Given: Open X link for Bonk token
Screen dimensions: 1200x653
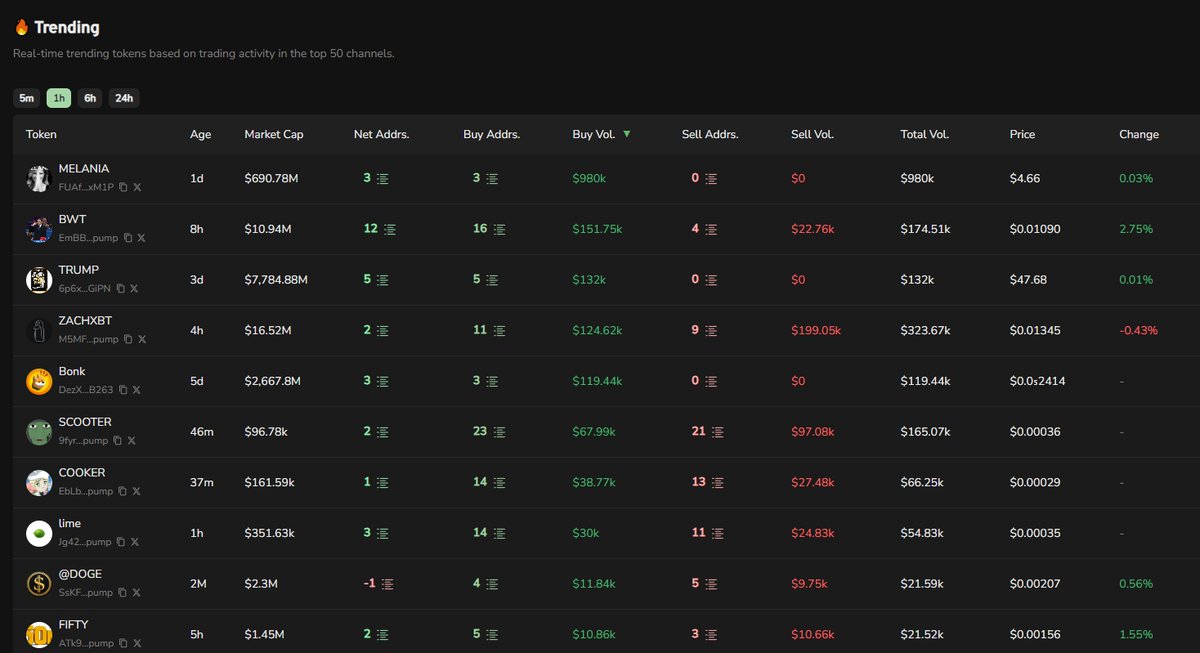Looking at the screenshot, I should (137, 390).
